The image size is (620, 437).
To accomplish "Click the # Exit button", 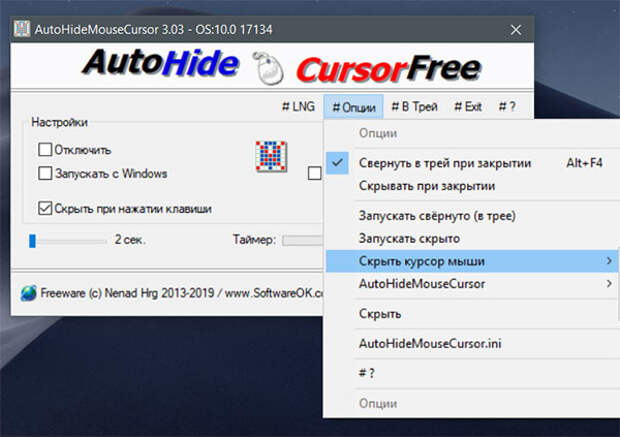I will click(x=468, y=107).
